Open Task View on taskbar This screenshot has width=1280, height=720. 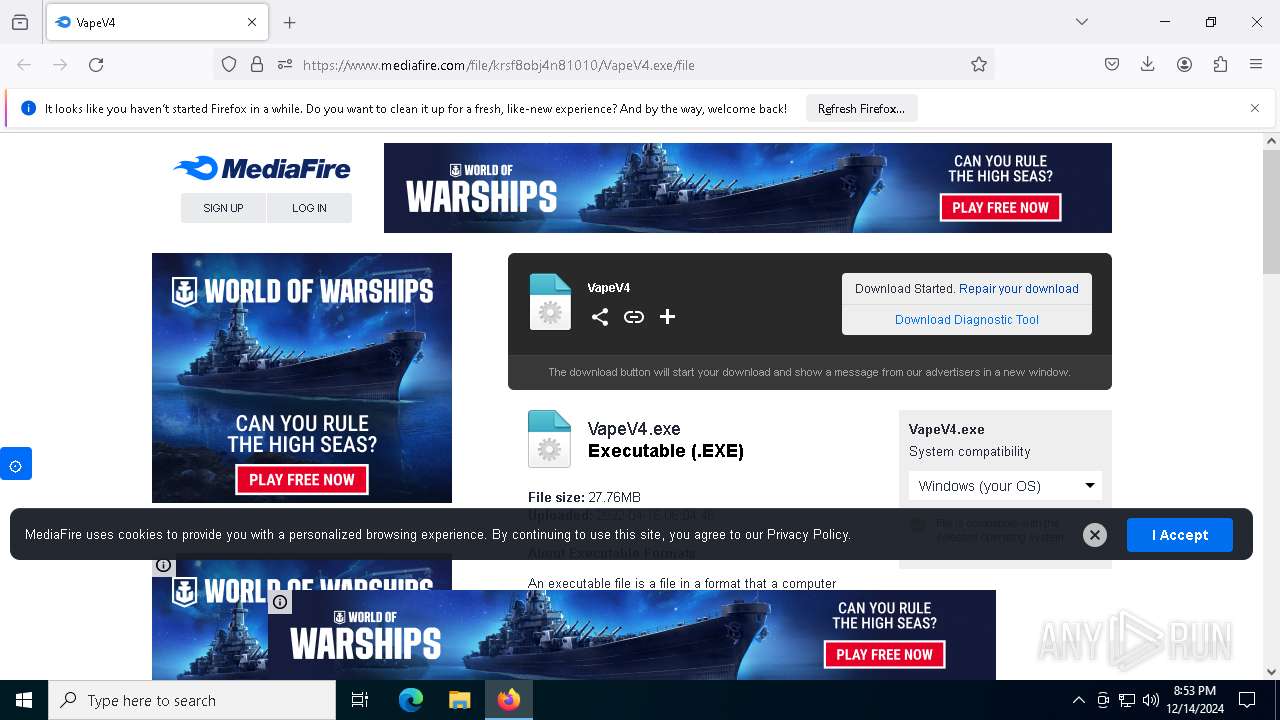(360, 700)
